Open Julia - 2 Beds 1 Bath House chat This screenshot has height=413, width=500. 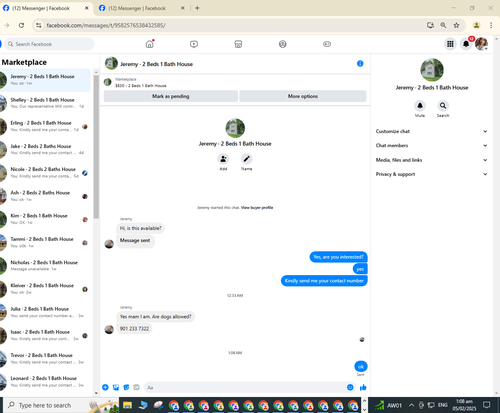(45, 312)
